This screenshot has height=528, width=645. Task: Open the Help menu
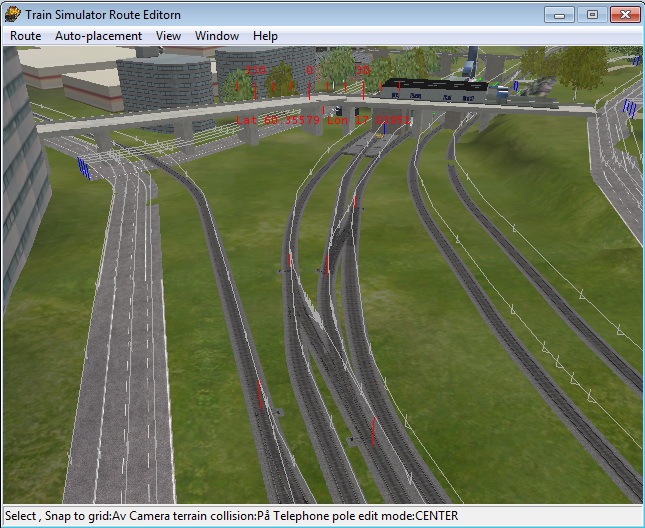(265, 36)
